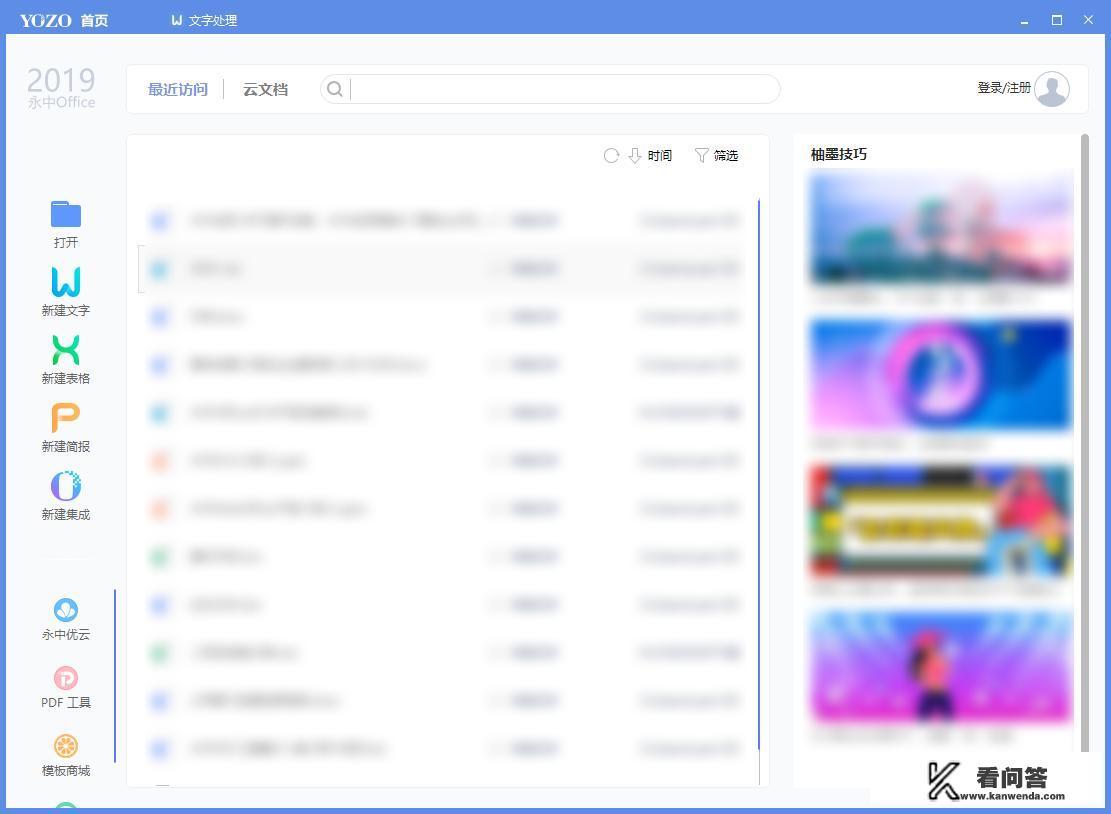Viewport: 1111px width, 814px height.
Task: Open 新建简报 to create a presentation
Action: 65,418
